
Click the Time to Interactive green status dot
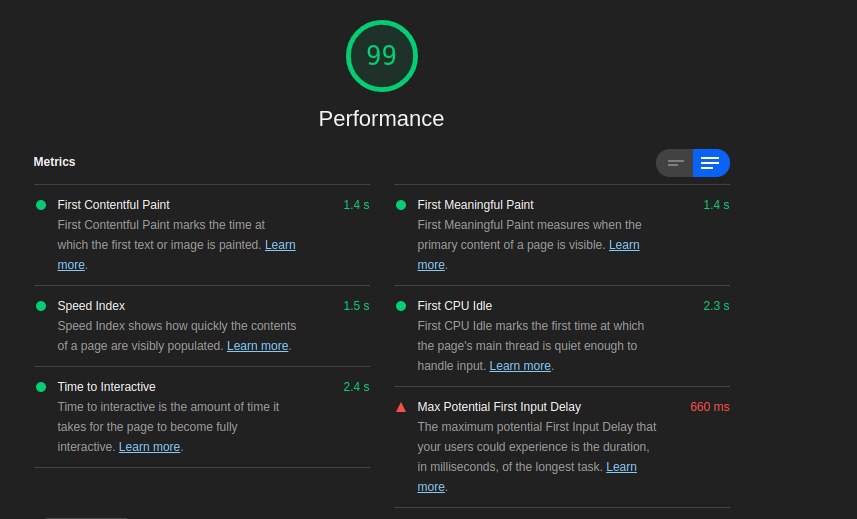(41, 387)
